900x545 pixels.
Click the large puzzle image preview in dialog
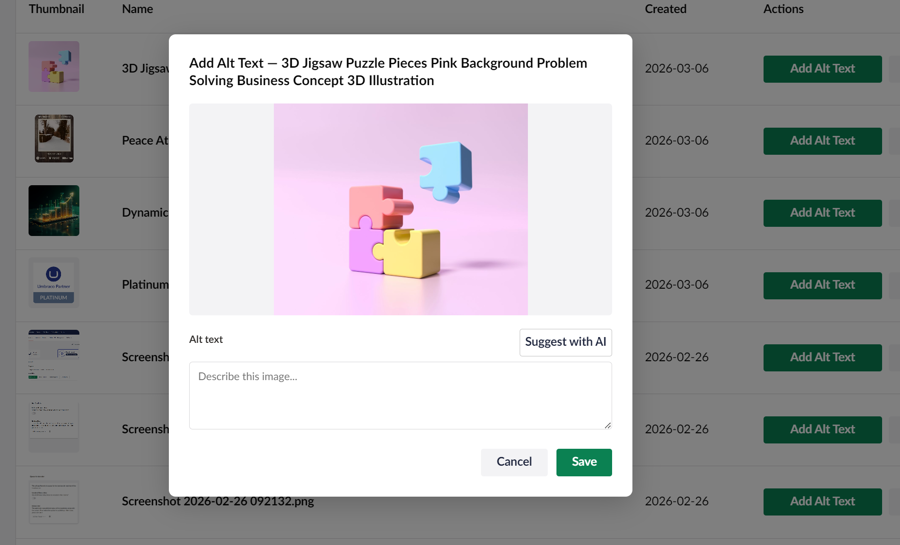coord(400,209)
